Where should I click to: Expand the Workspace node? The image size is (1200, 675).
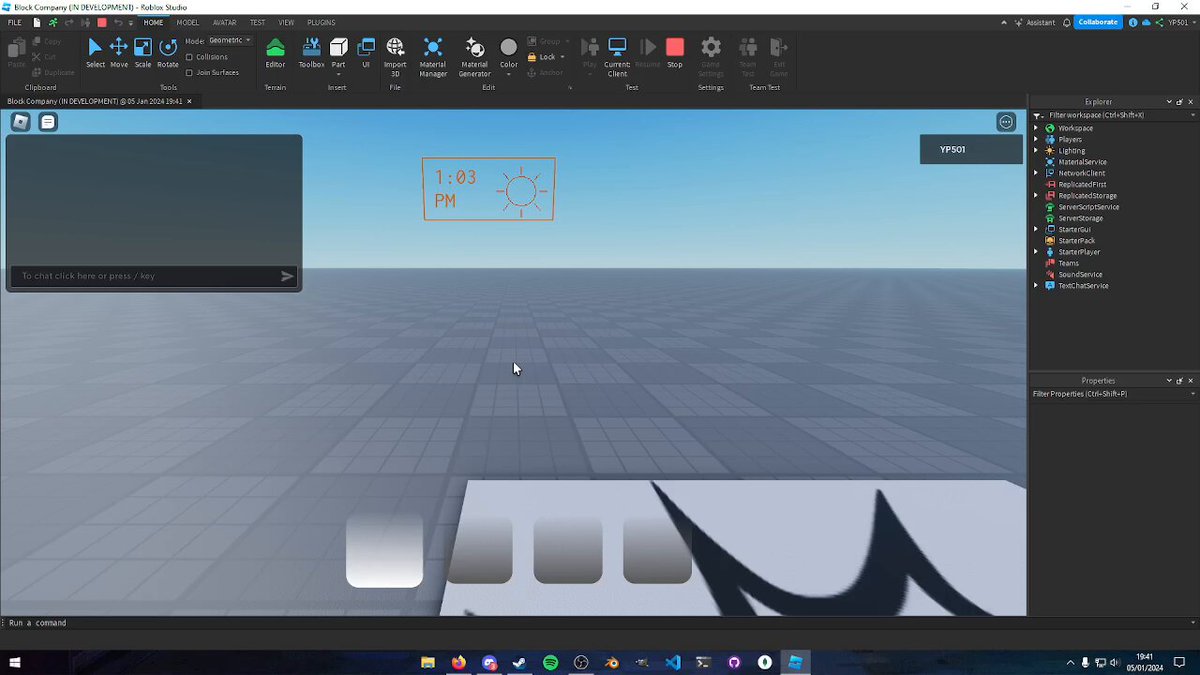[1036, 128]
